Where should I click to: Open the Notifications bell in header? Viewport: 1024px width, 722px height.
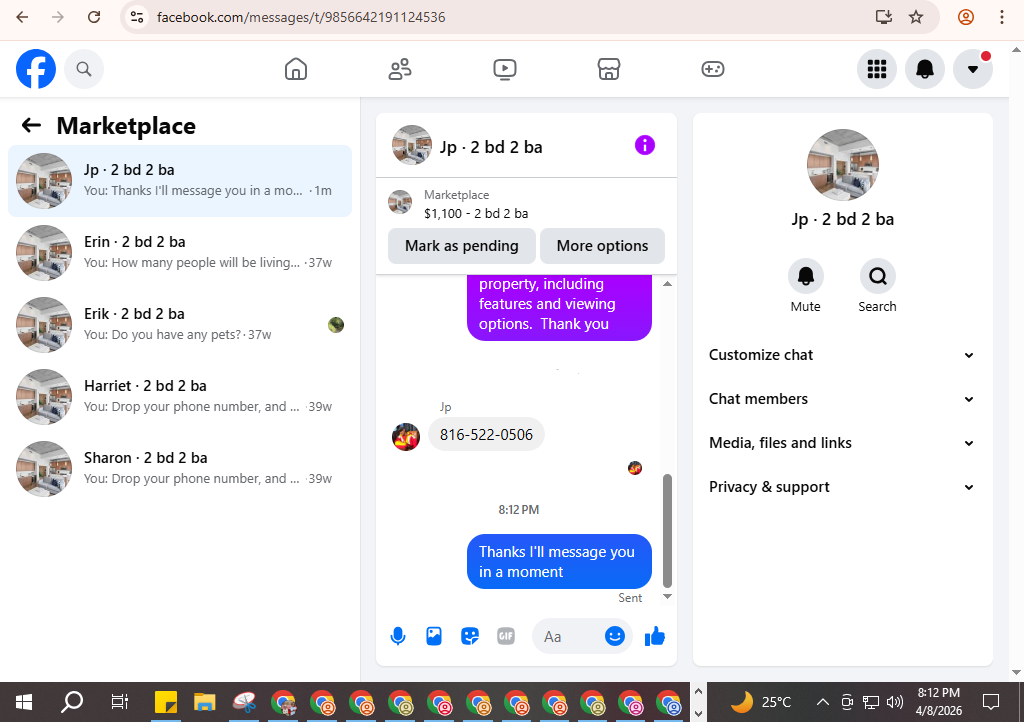(925, 69)
